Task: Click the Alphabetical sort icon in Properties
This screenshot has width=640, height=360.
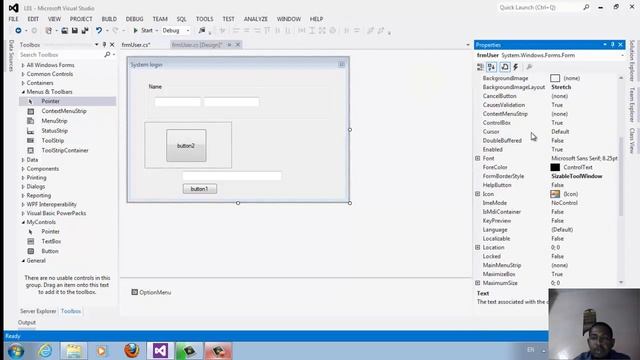Action: 491,67
